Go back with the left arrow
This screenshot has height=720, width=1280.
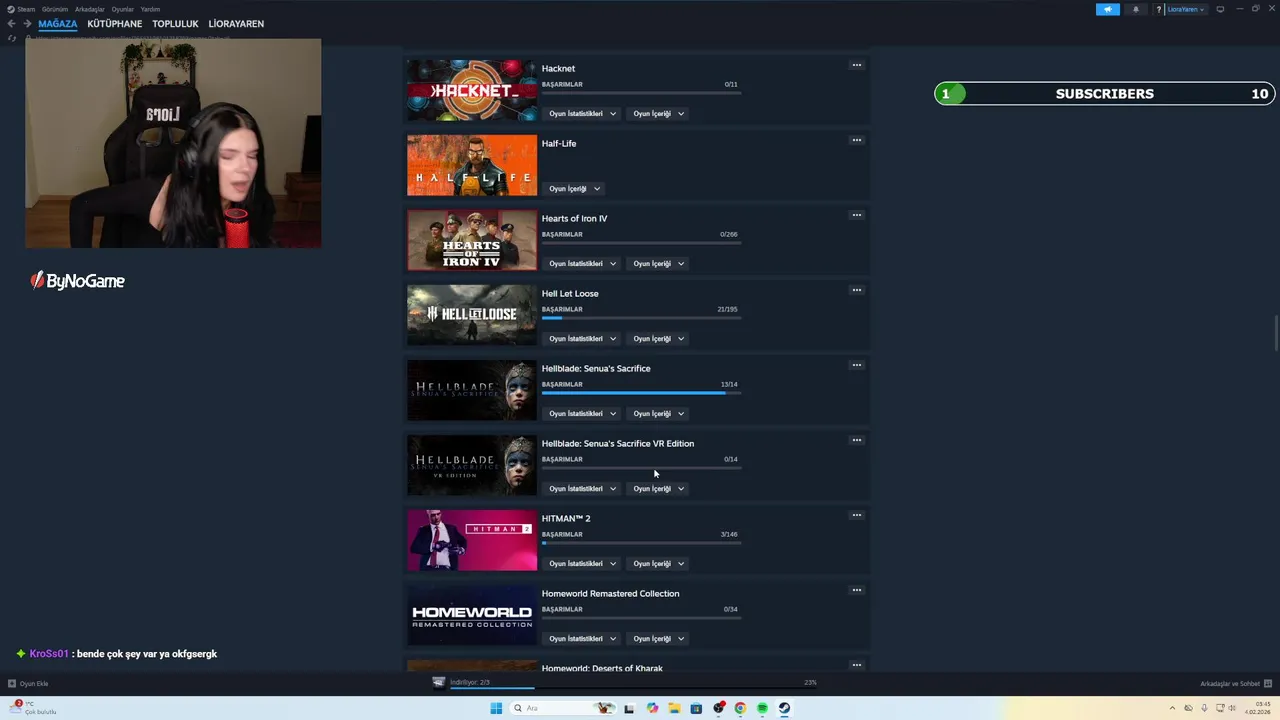pos(11,24)
